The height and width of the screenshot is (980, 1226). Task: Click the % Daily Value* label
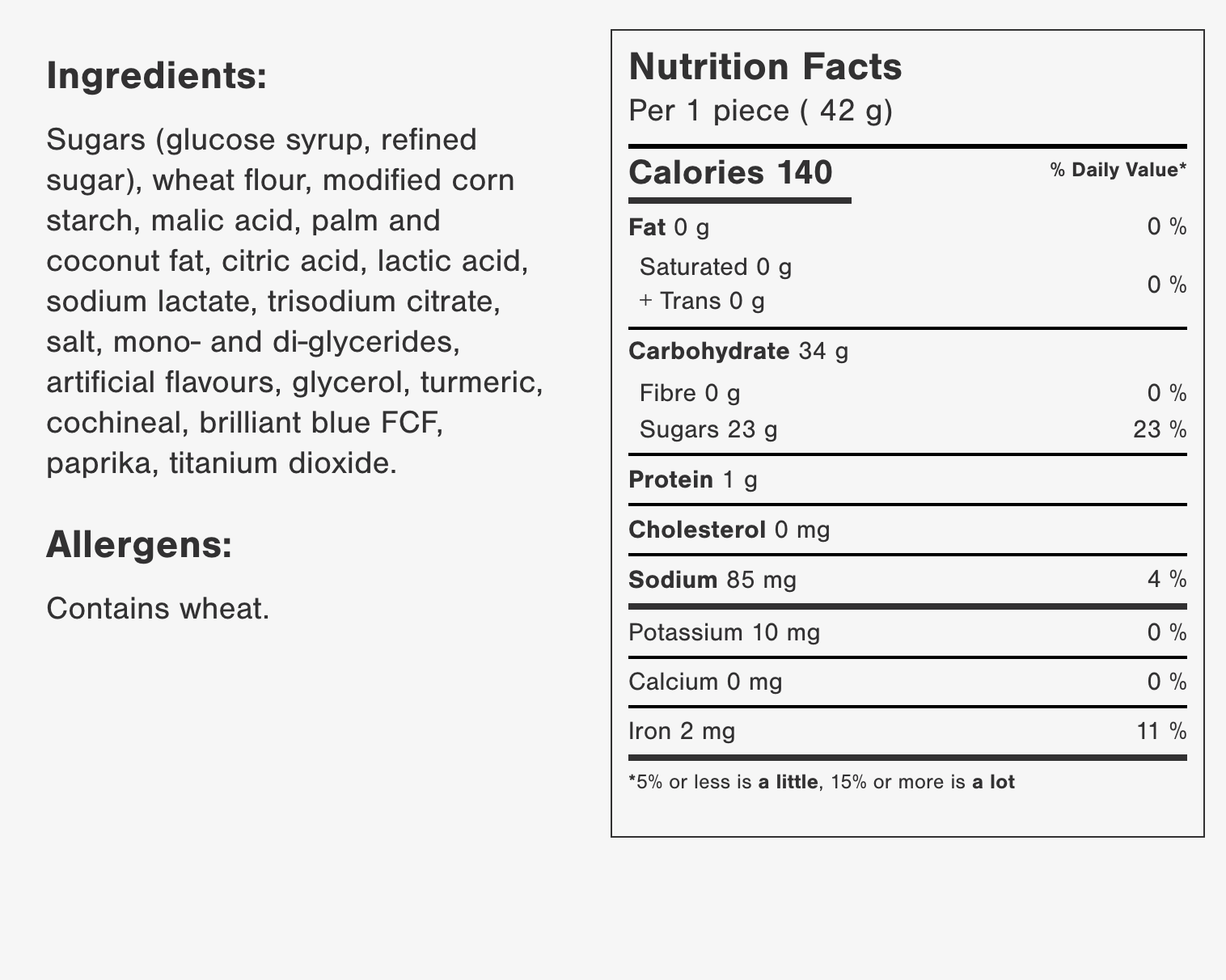(x=1118, y=170)
